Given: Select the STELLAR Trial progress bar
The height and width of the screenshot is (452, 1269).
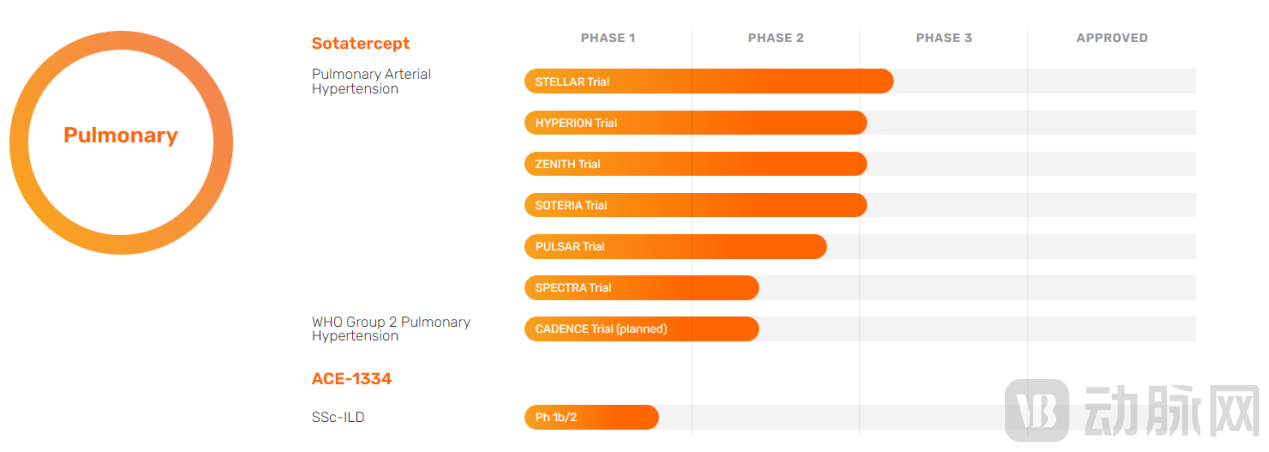Looking at the screenshot, I should [x=708, y=81].
